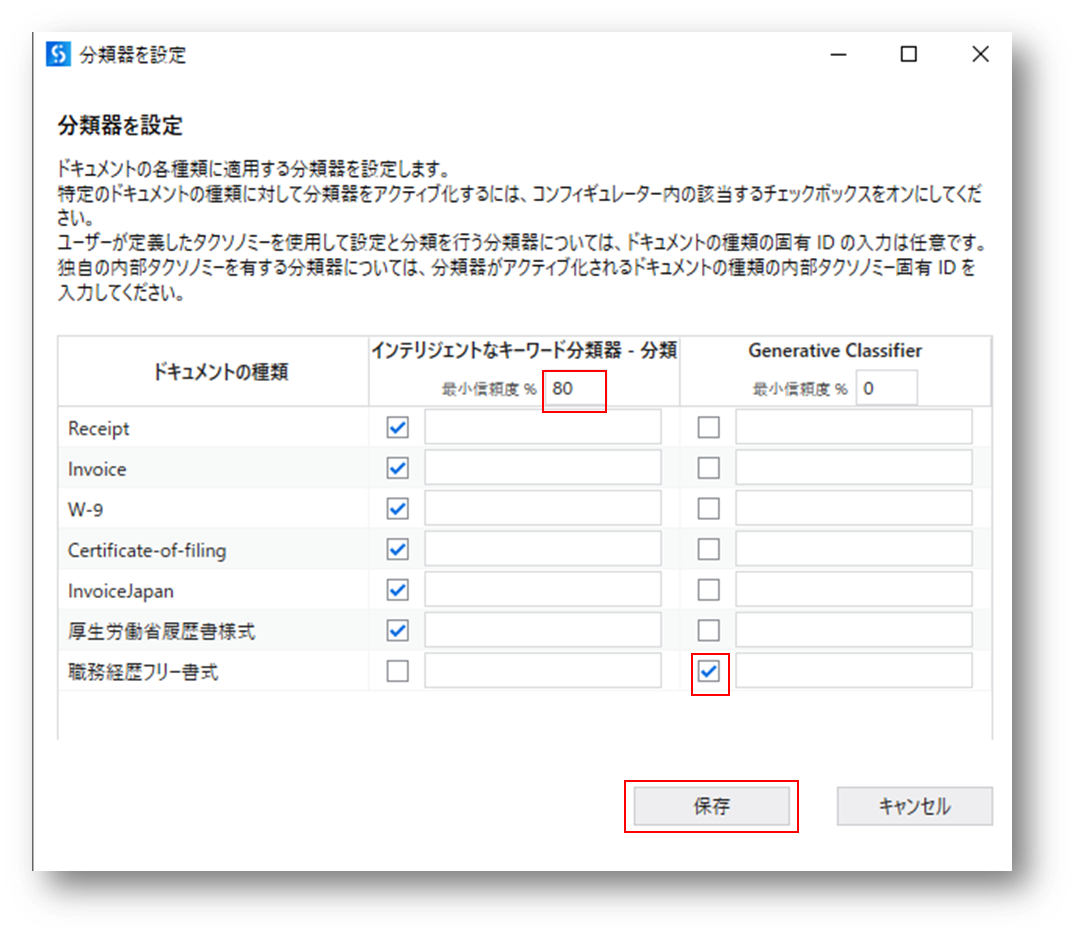Enable Generative Classifier checkbox for Receipt
This screenshot has height=936, width=1077.
709,427
